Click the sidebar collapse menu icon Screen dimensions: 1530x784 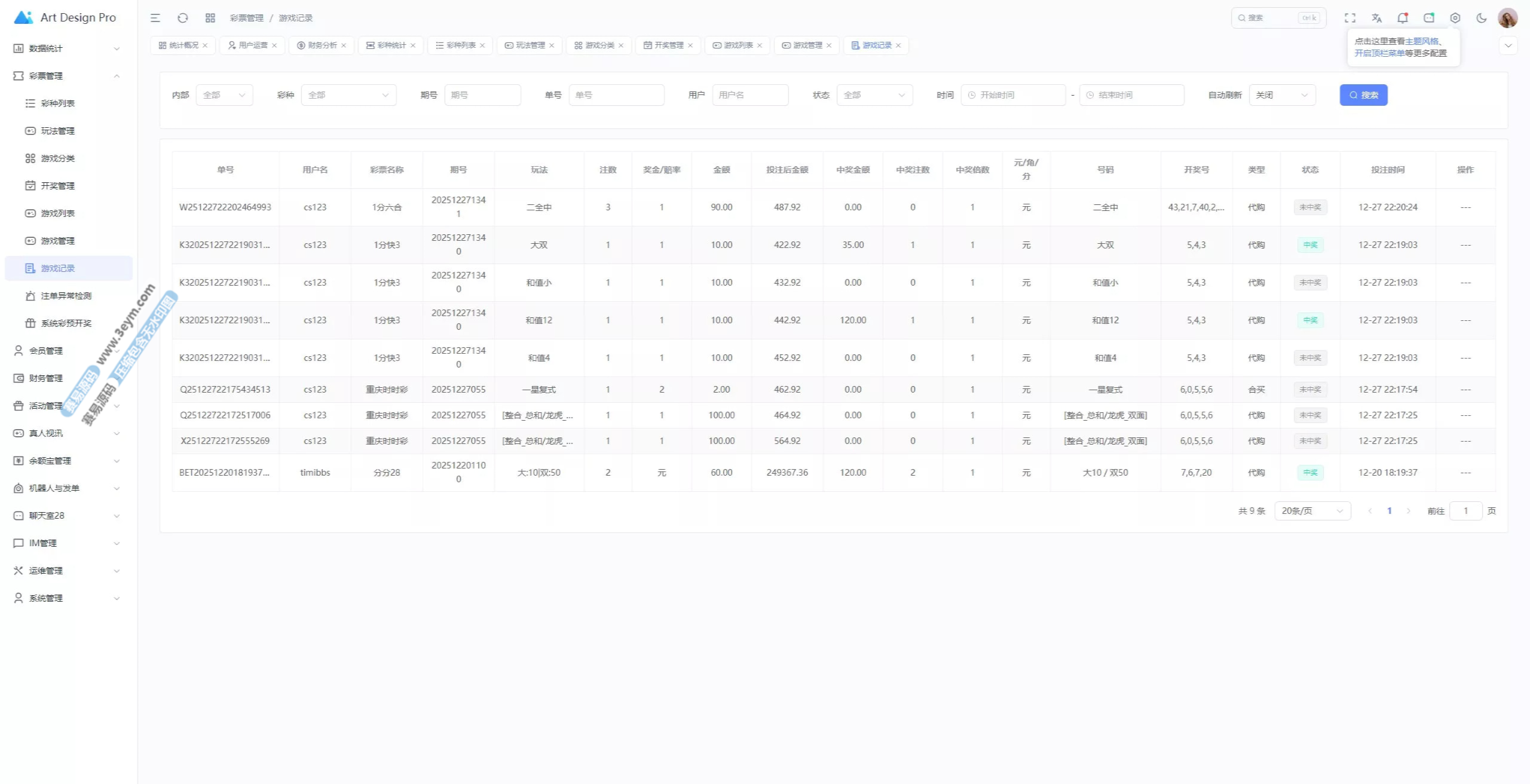click(x=155, y=18)
